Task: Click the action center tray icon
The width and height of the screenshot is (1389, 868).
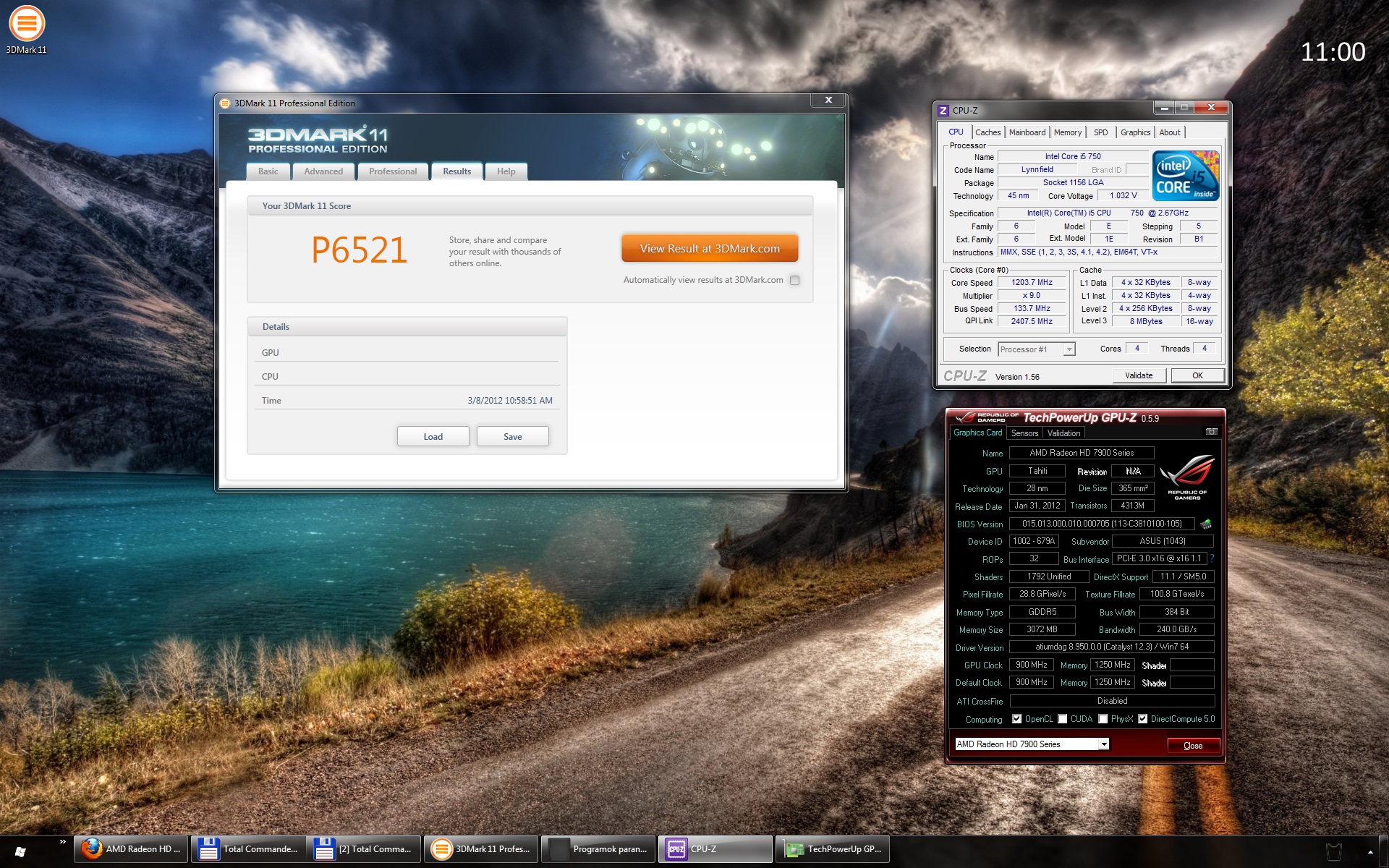Action: pyautogui.click(x=1333, y=852)
